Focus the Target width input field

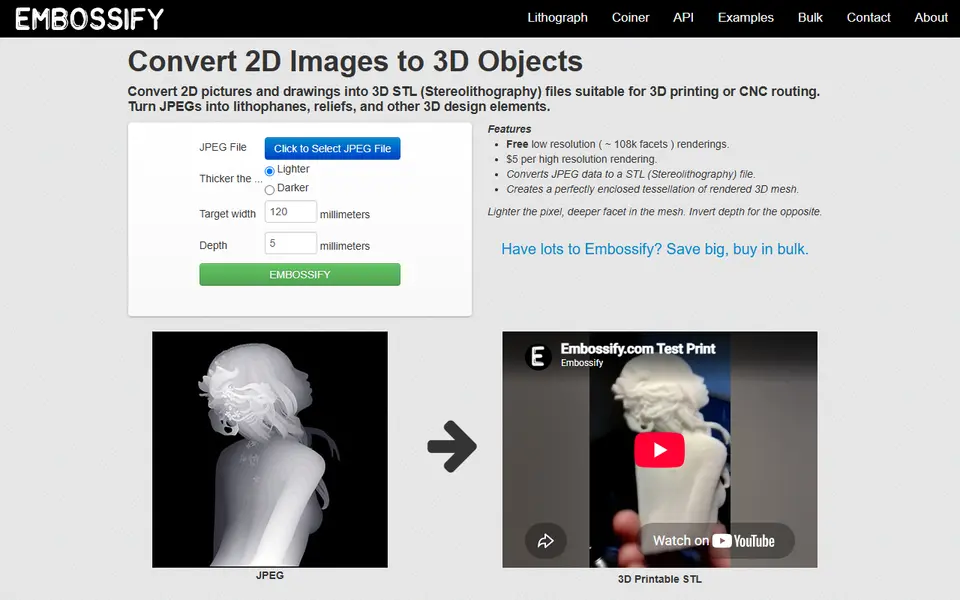291,212
